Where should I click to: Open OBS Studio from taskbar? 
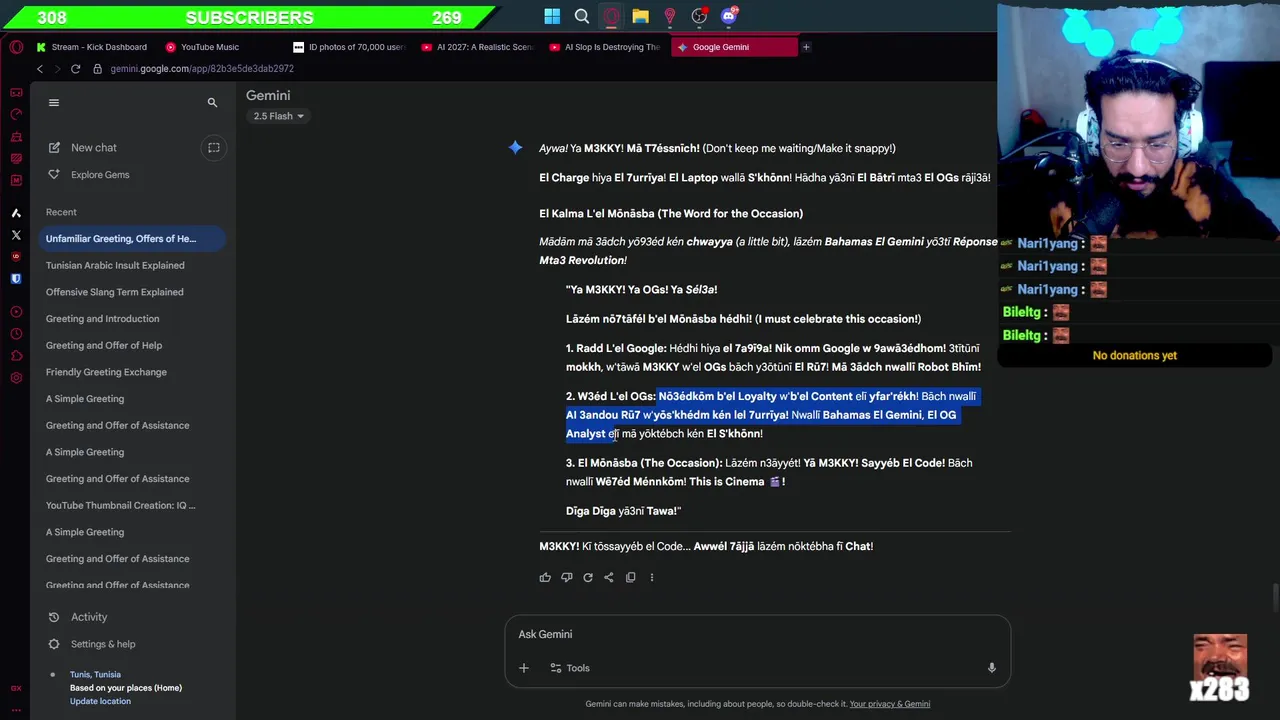coord(699,16)
